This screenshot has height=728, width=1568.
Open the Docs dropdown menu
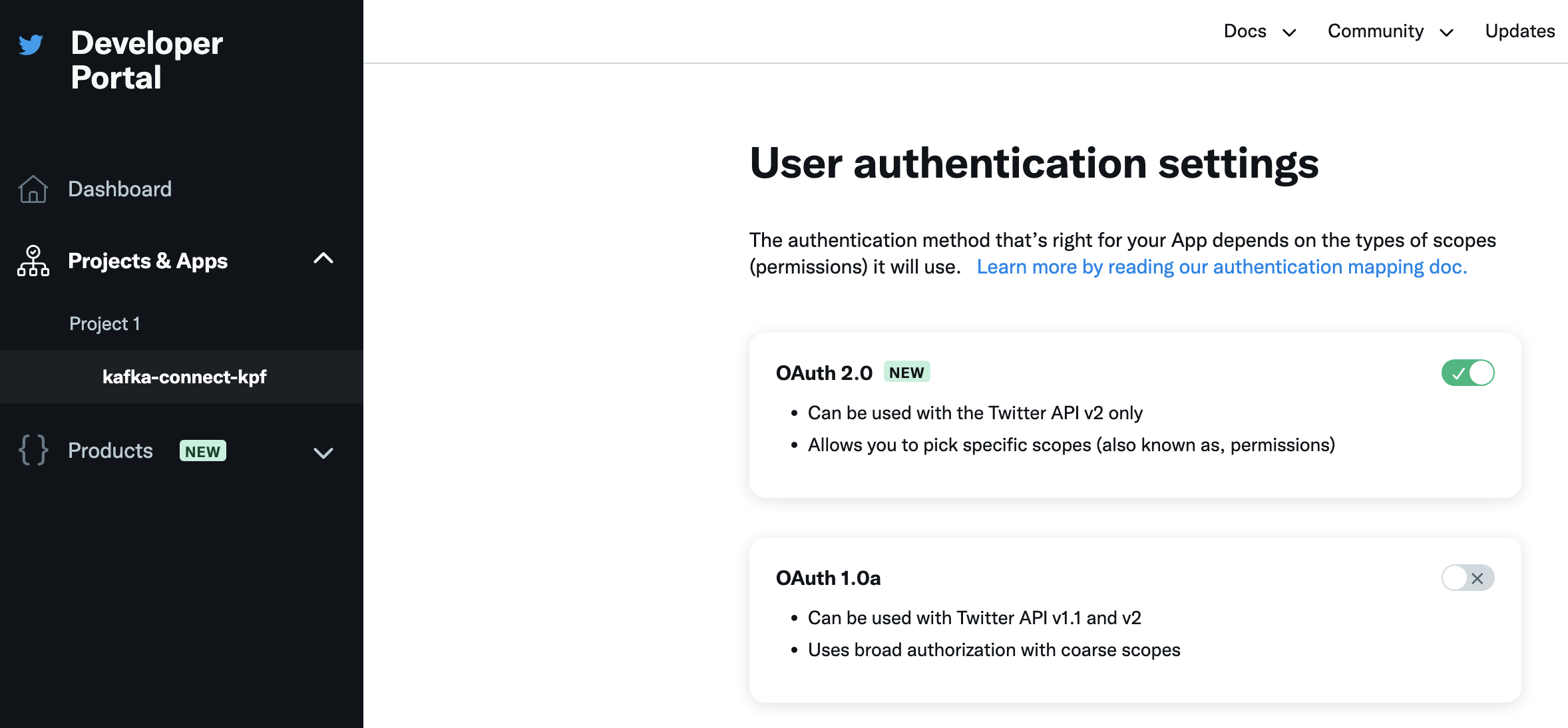click(1260, 31)
